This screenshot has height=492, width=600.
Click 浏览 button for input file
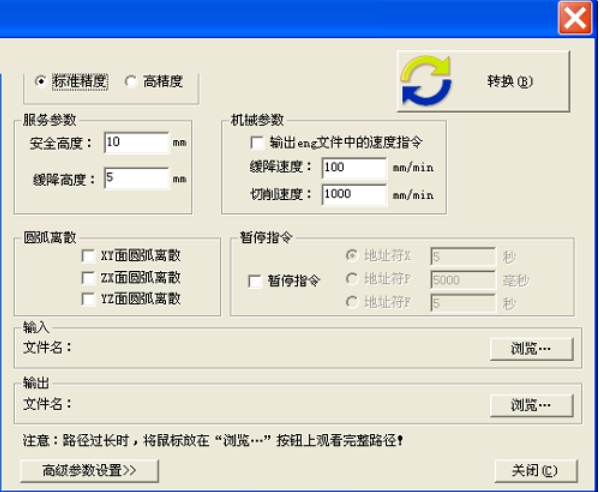point(532,349)
